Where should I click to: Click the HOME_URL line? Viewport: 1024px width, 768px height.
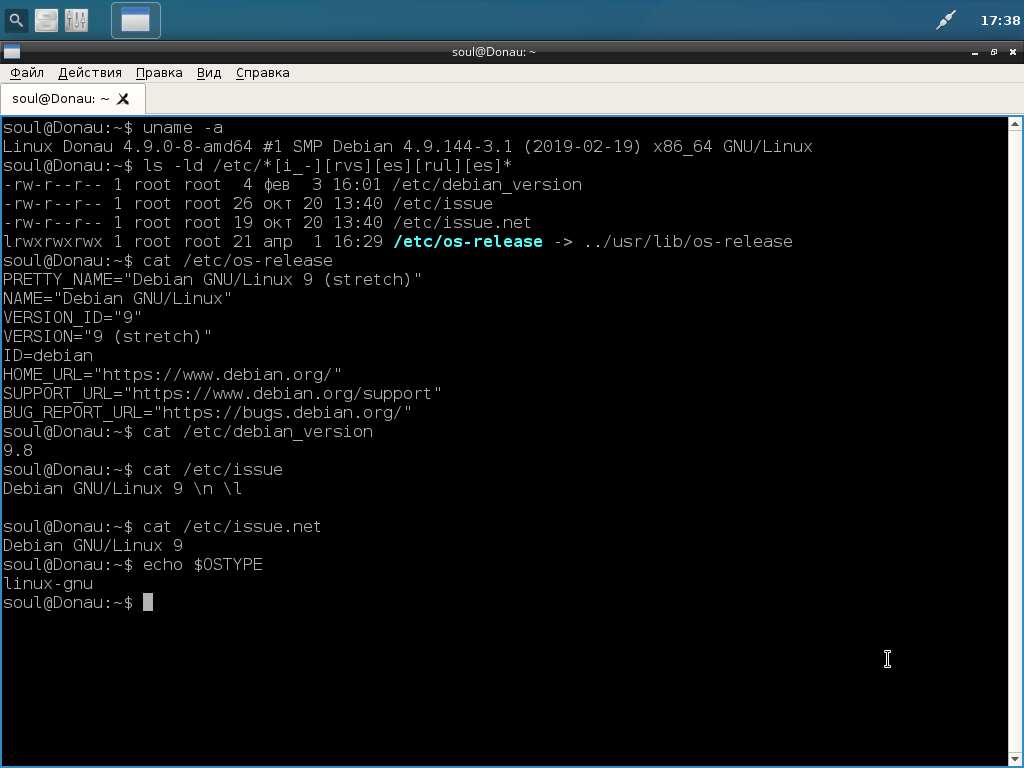[x=172, y=375]
